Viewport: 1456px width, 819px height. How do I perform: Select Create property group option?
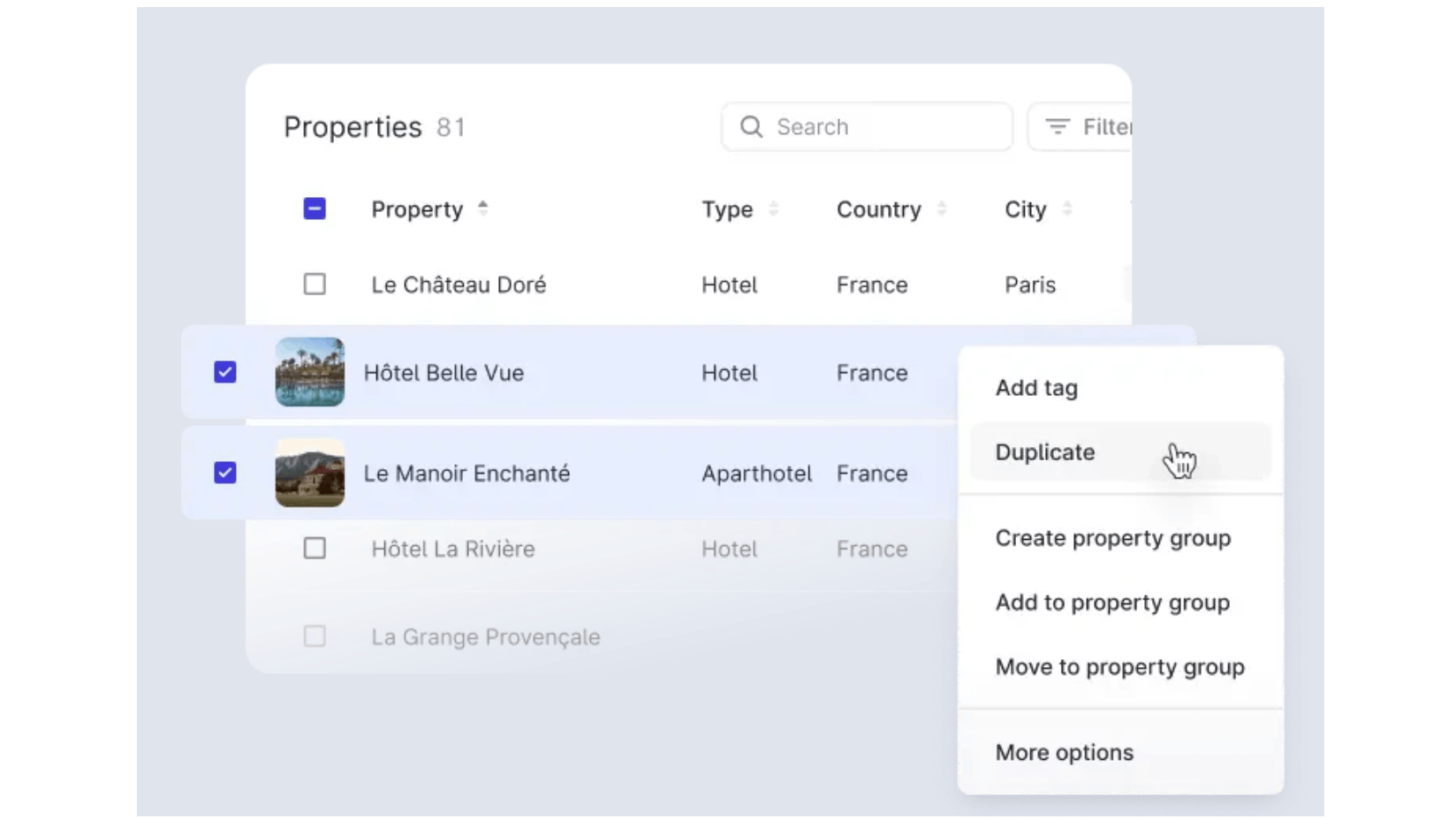[x=1112, y=538]
